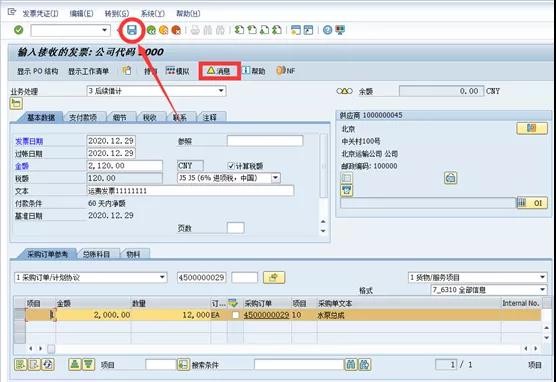
Task: Click the 显示 PO 结构 button
Action: tap(38, 71)
